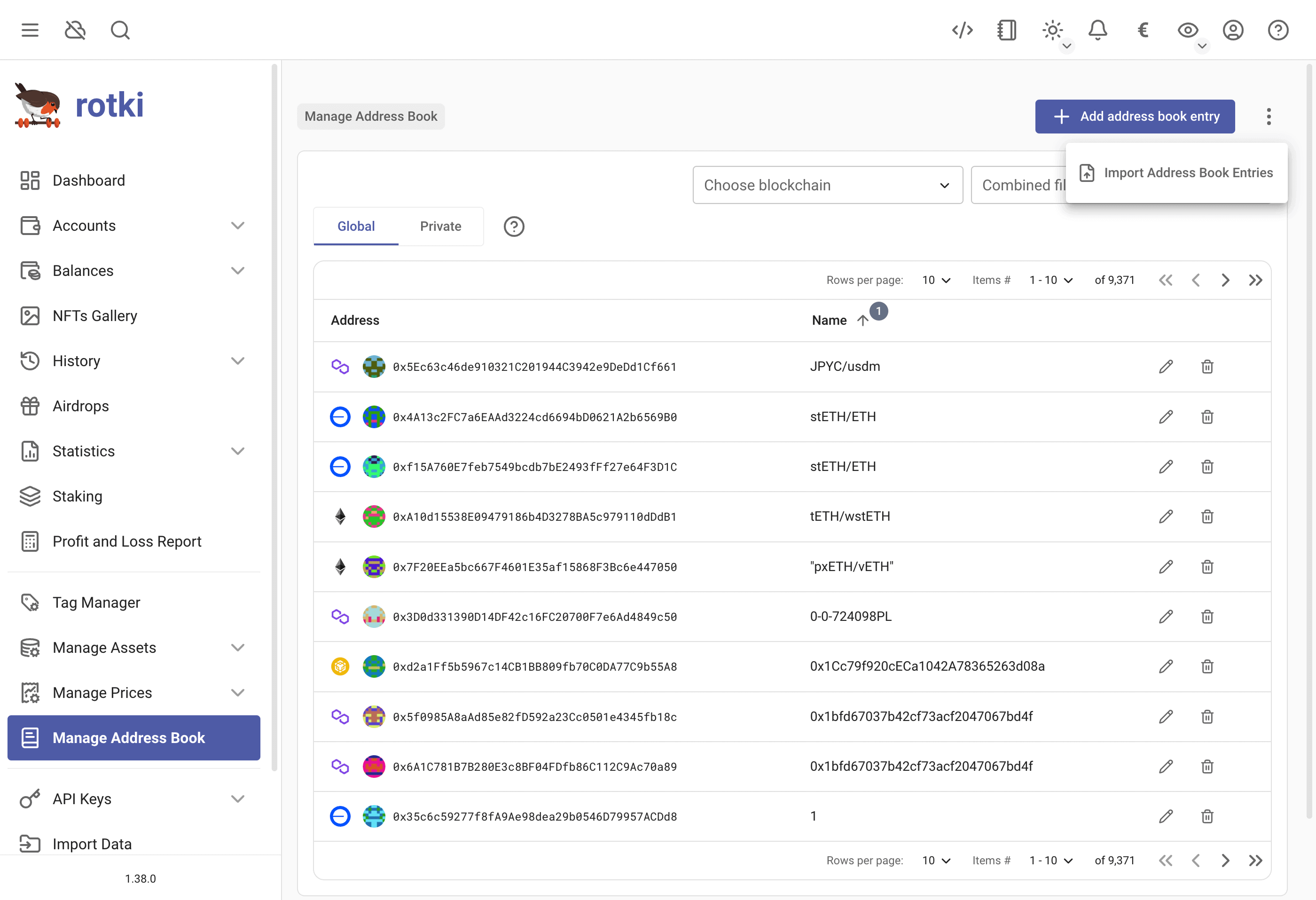Open the Choose blockchain dropdown
The height and width of the screenshot is (900, 1316).
tap(827, 185)
